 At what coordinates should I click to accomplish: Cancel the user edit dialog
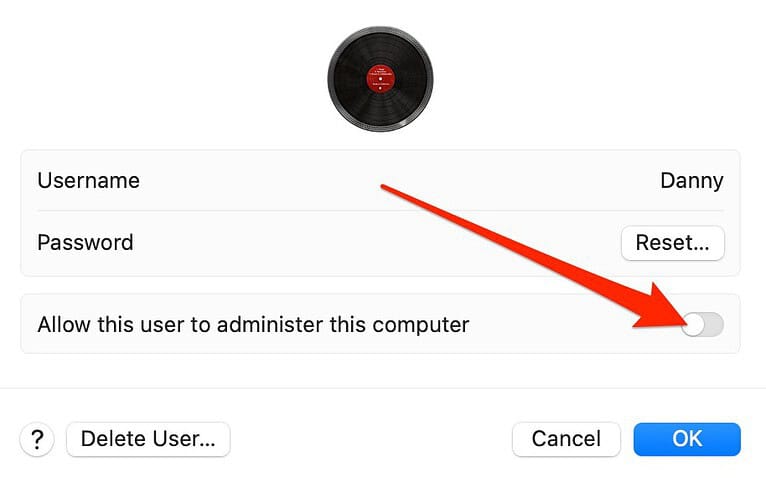(566, 439)
